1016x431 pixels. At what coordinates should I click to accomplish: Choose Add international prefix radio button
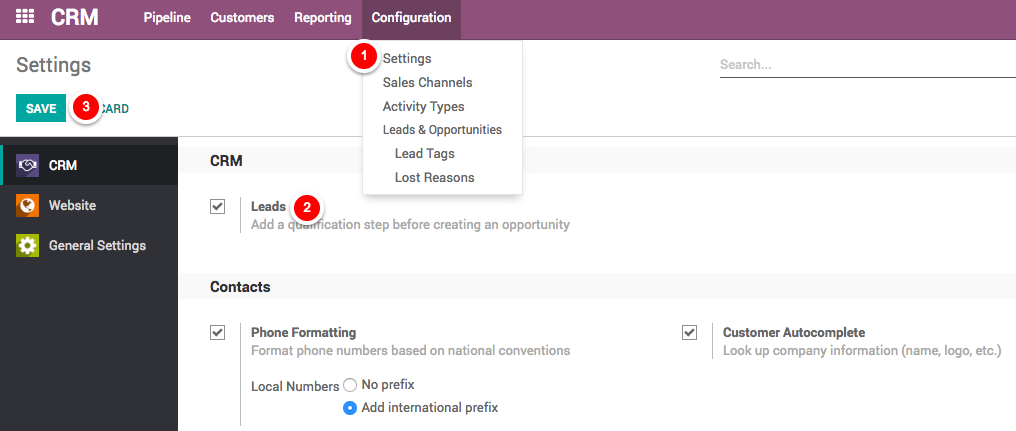350,408
